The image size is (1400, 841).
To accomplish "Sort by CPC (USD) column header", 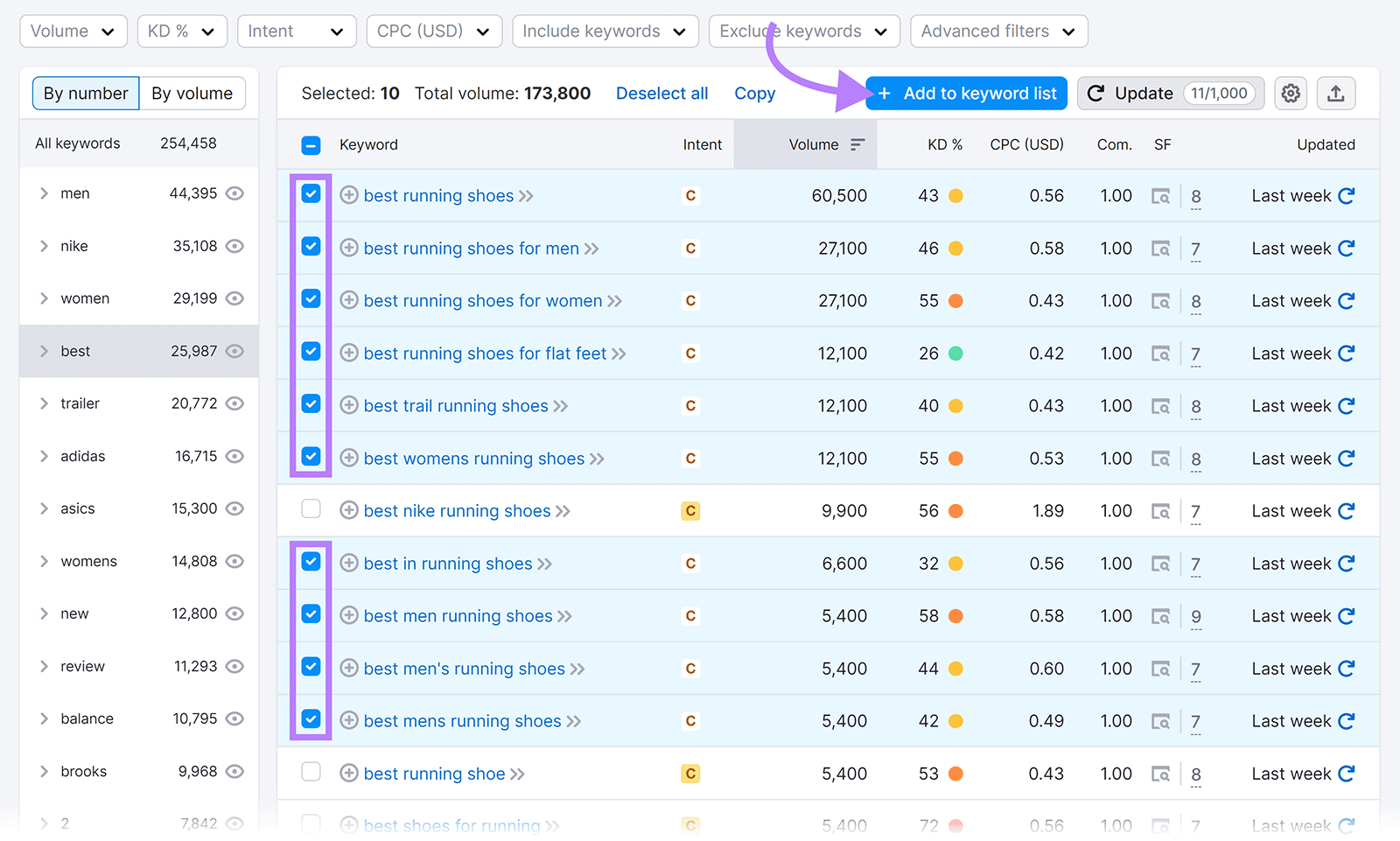I will 1027,144.
